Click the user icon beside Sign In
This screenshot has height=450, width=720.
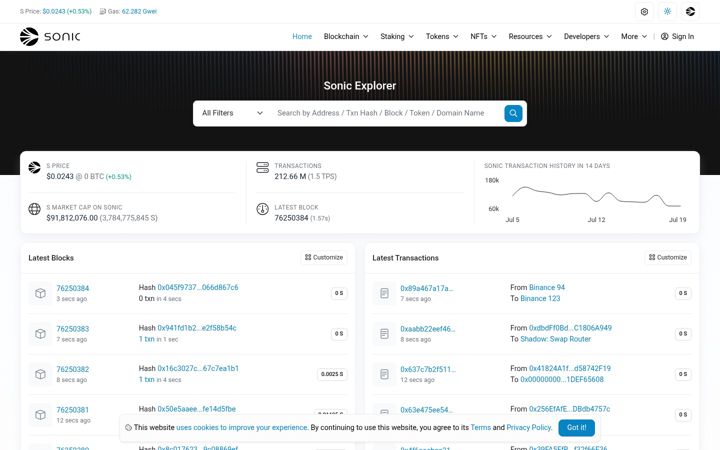pyautogui.click(x=664, y=36)
